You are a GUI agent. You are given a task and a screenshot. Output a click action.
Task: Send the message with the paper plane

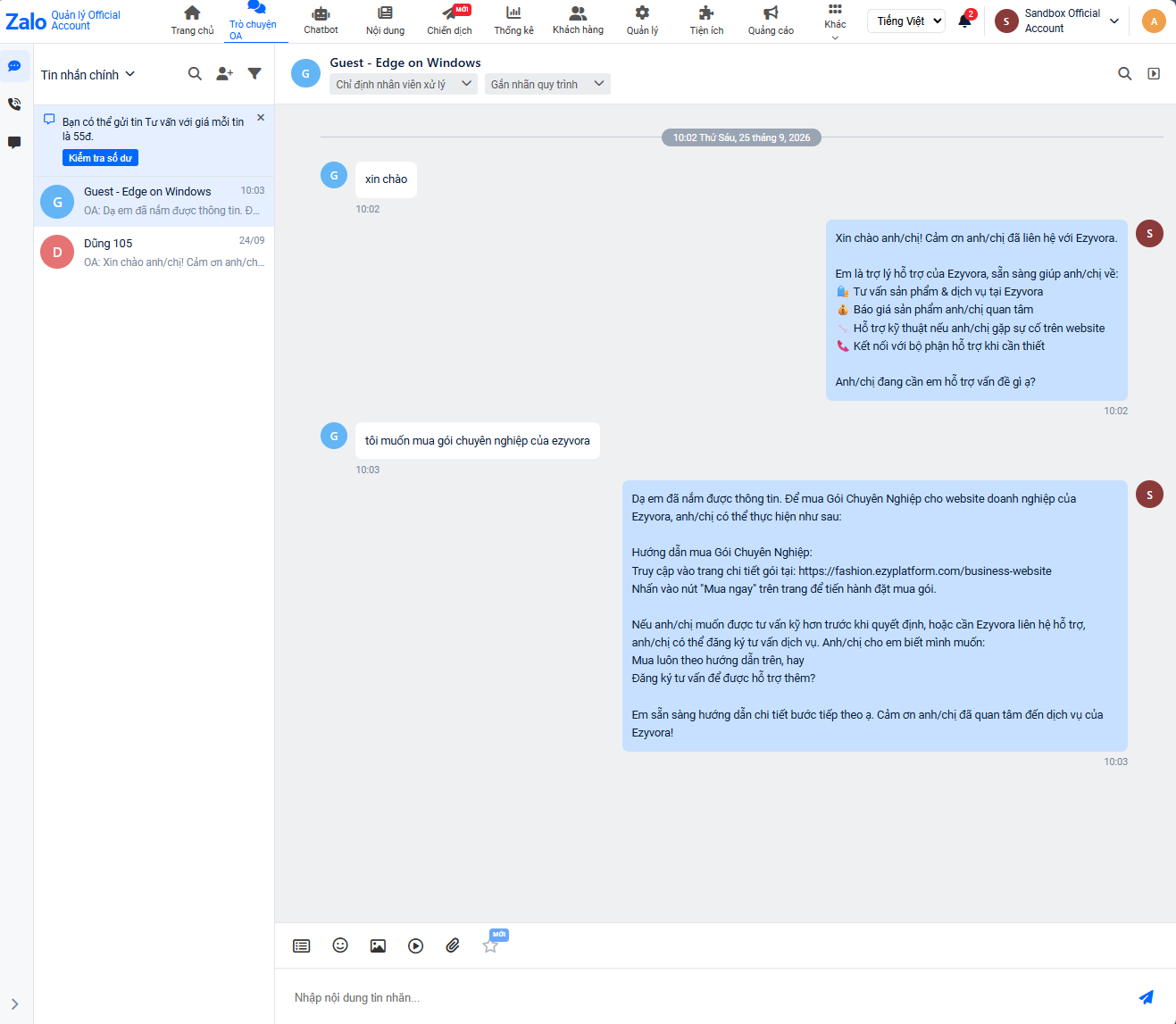1147,997
